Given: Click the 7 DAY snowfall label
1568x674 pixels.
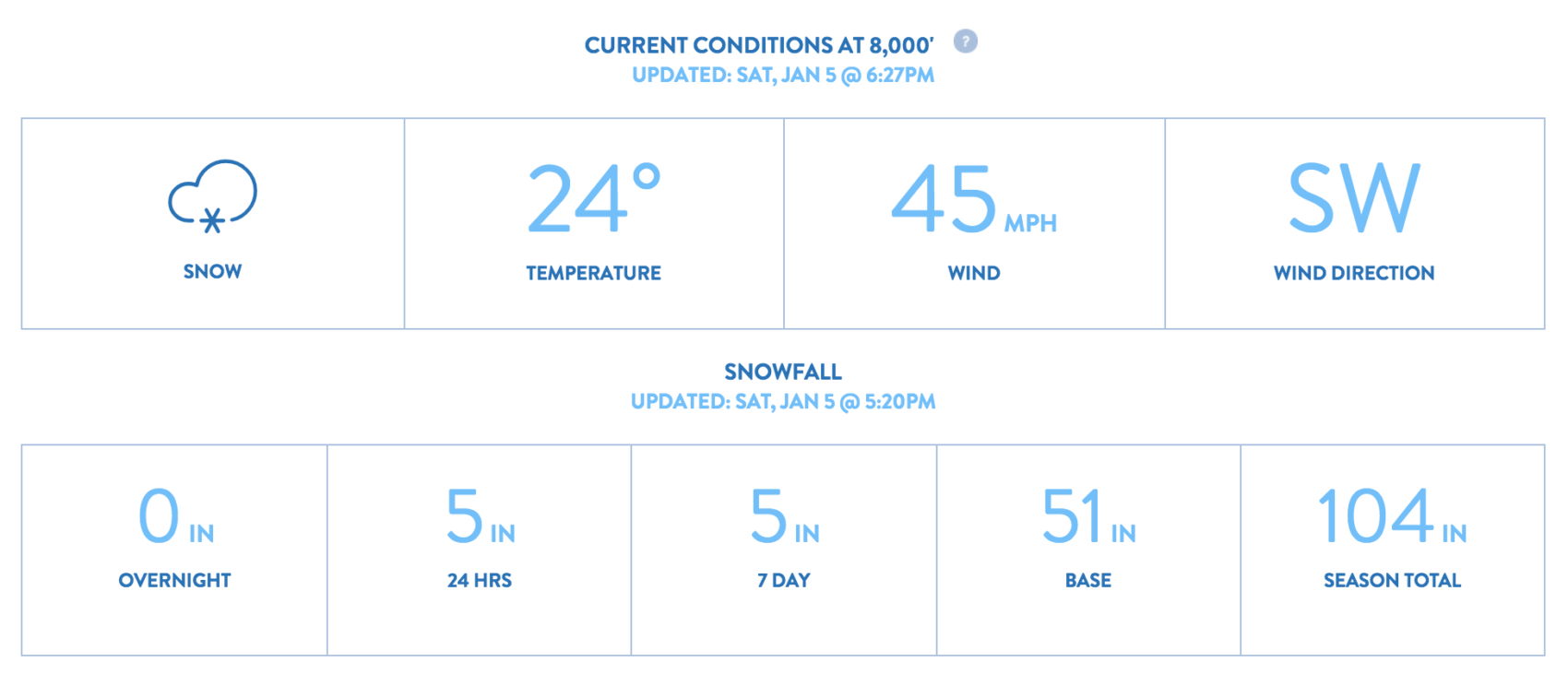Looking at the screenshot, I should coord(784,581).
